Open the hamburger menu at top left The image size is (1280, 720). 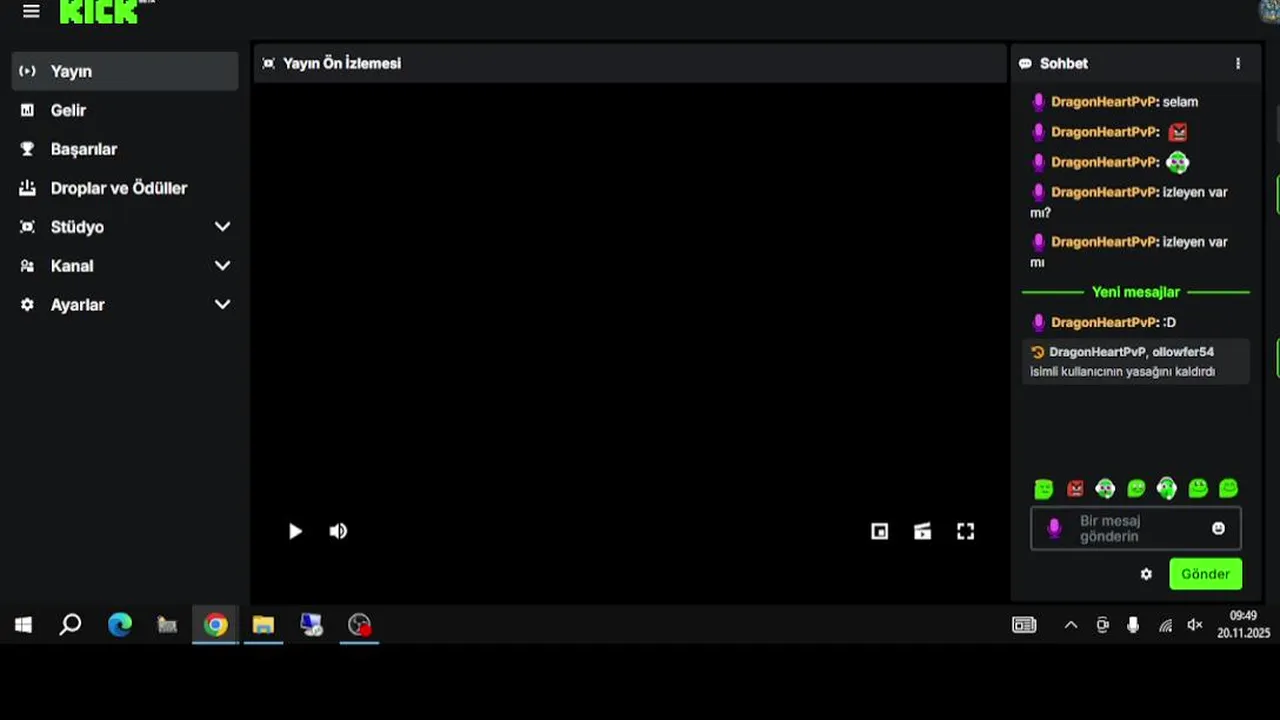coord(31,12)
